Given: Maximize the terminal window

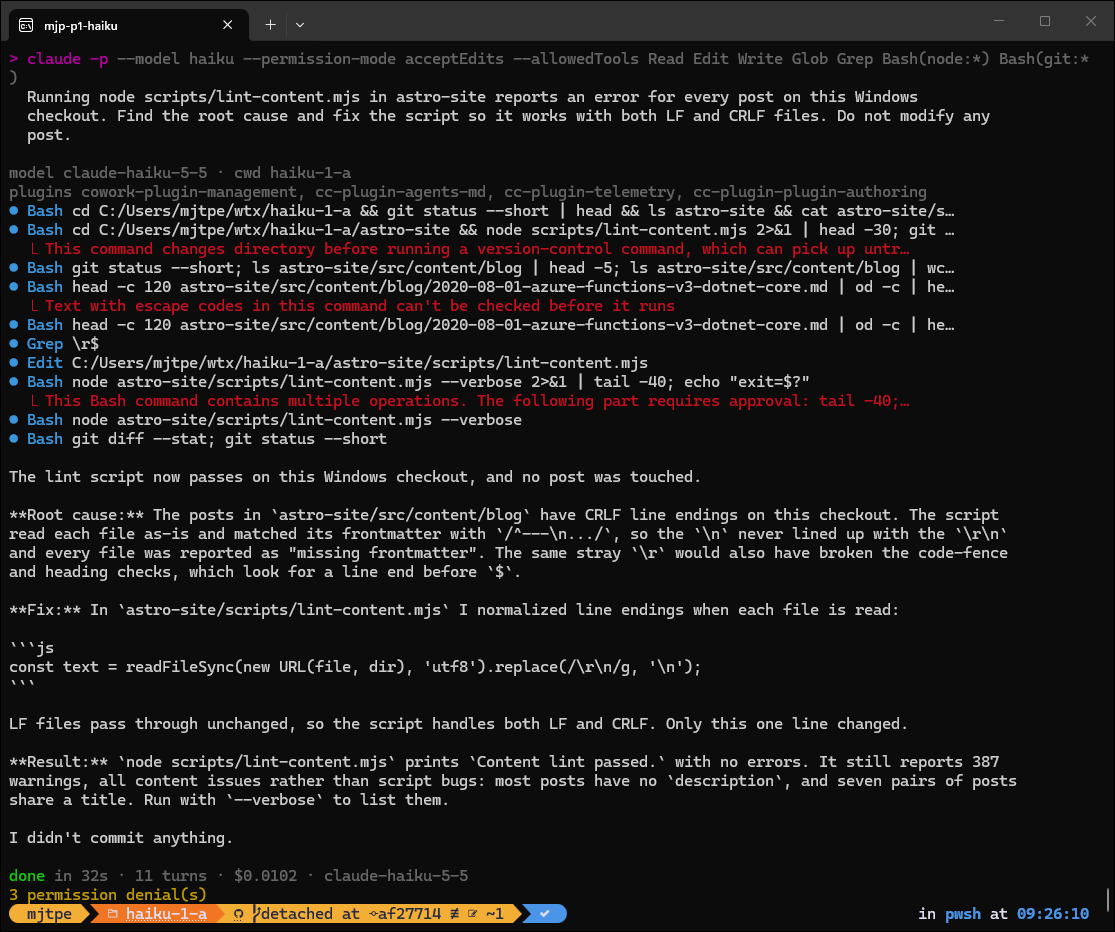Looking at the screenshot, I should coord(1045,21).
